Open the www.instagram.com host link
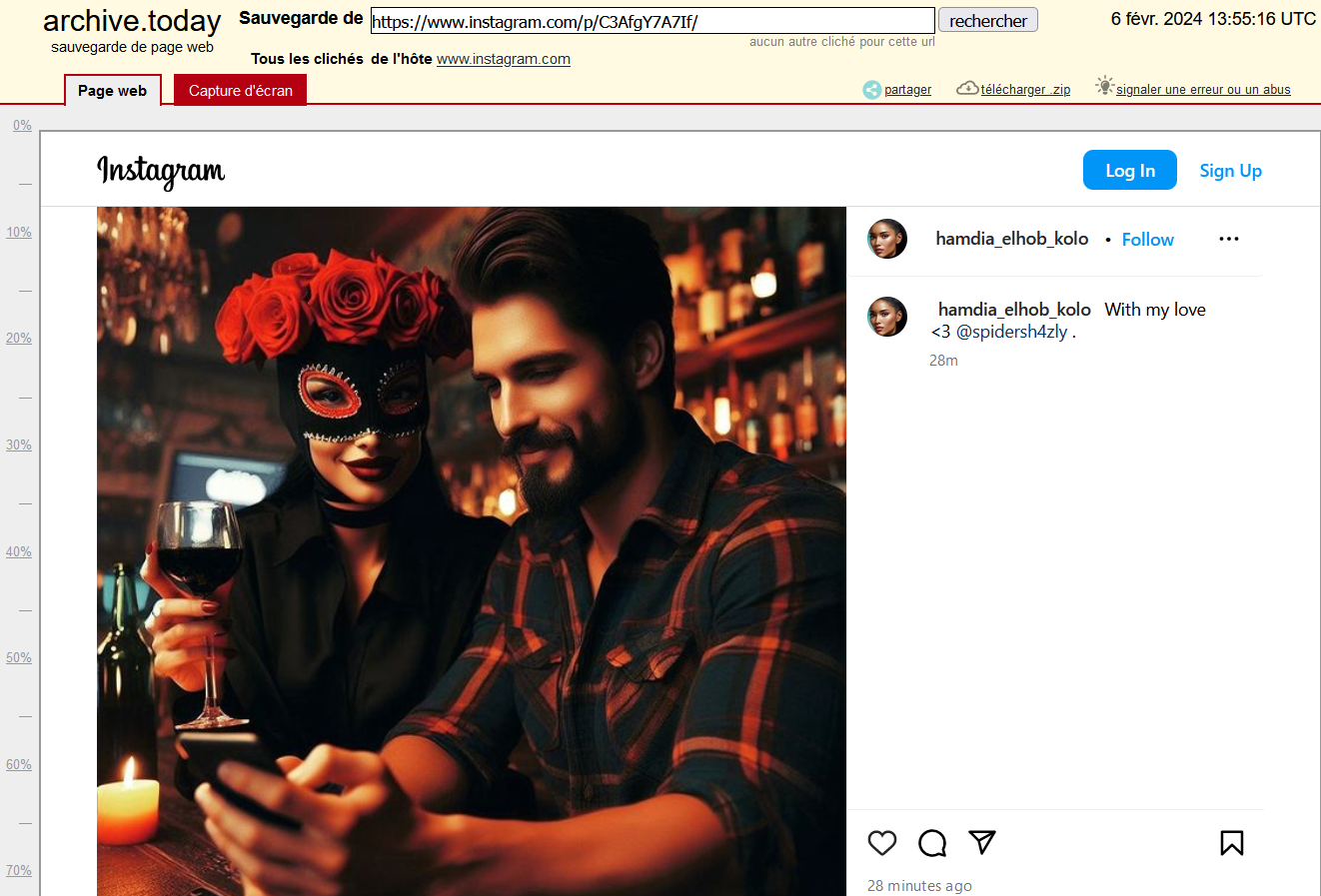Image resolution: width=1321 pixels, height=896 pixels. (504, 59)
